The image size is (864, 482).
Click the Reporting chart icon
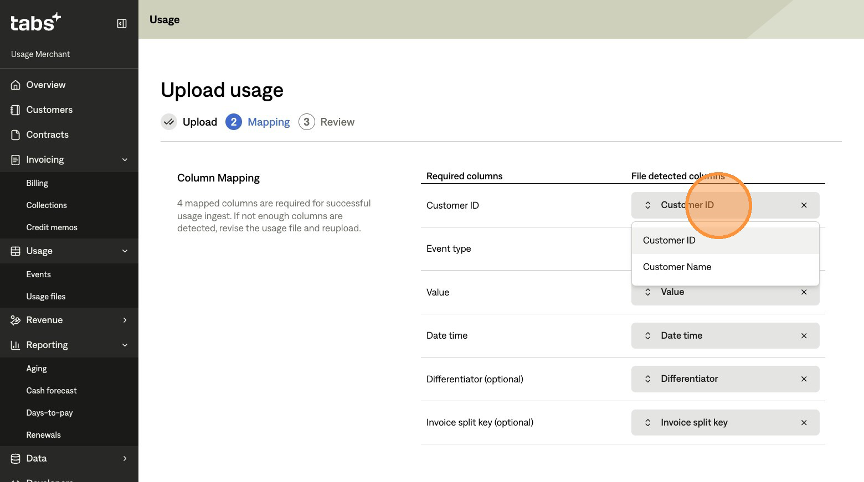15,345
